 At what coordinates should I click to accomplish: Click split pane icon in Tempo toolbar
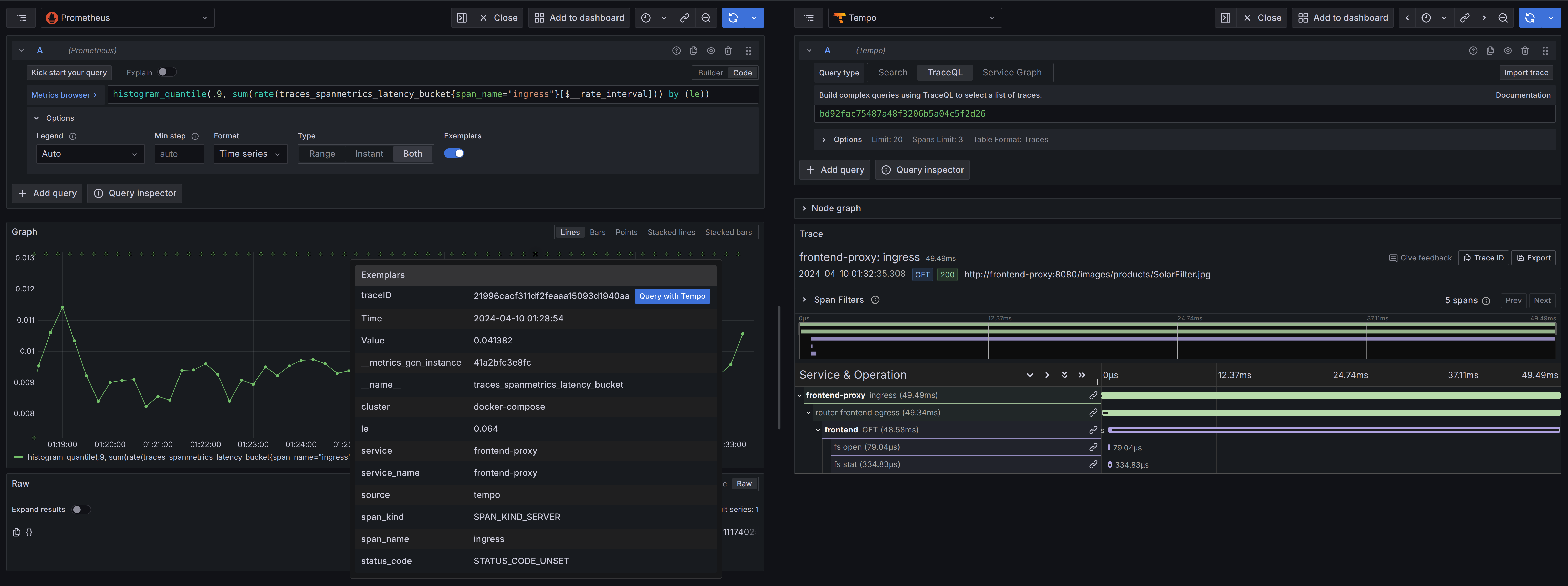pos(1225,18)
